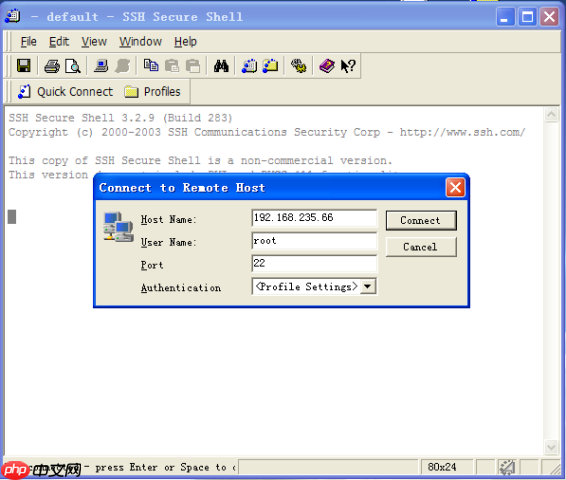Maximize the SSH Secure Shell window

tap(527, 17)
